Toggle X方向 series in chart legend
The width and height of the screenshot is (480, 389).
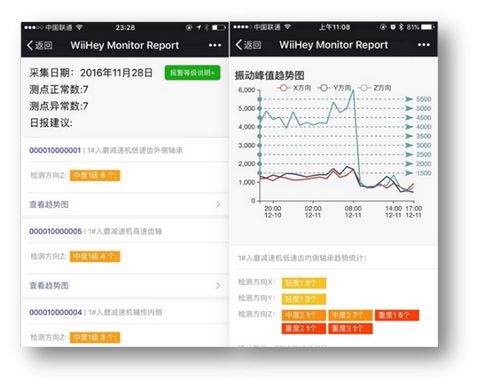[294, 88]
